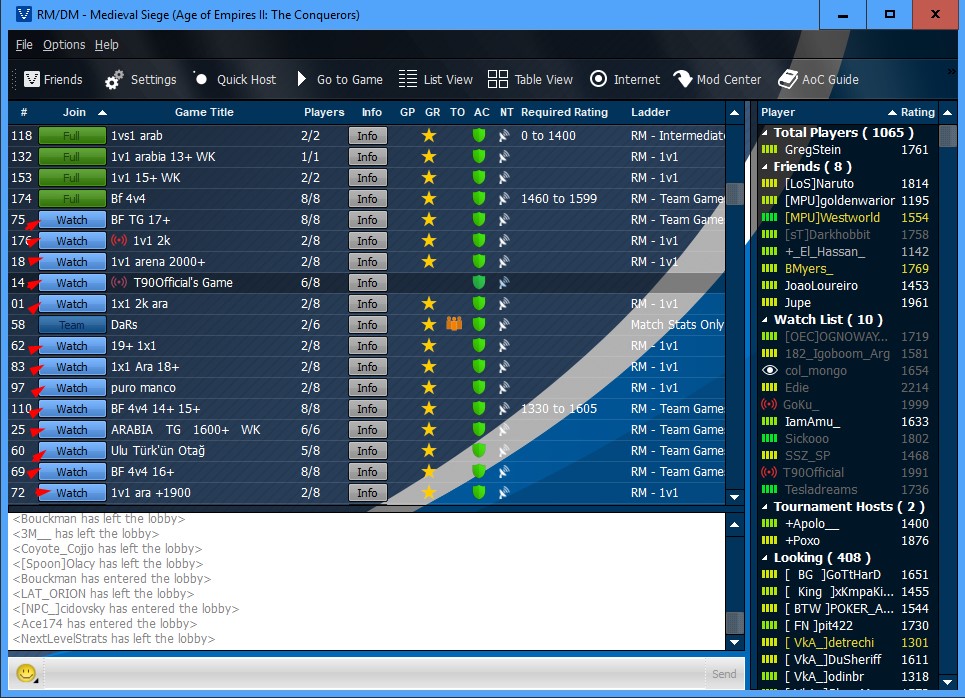The width and height of the screenshot is (965, 698).
Task: Open the Friends toolbar icon
Action: click(32, 79)
